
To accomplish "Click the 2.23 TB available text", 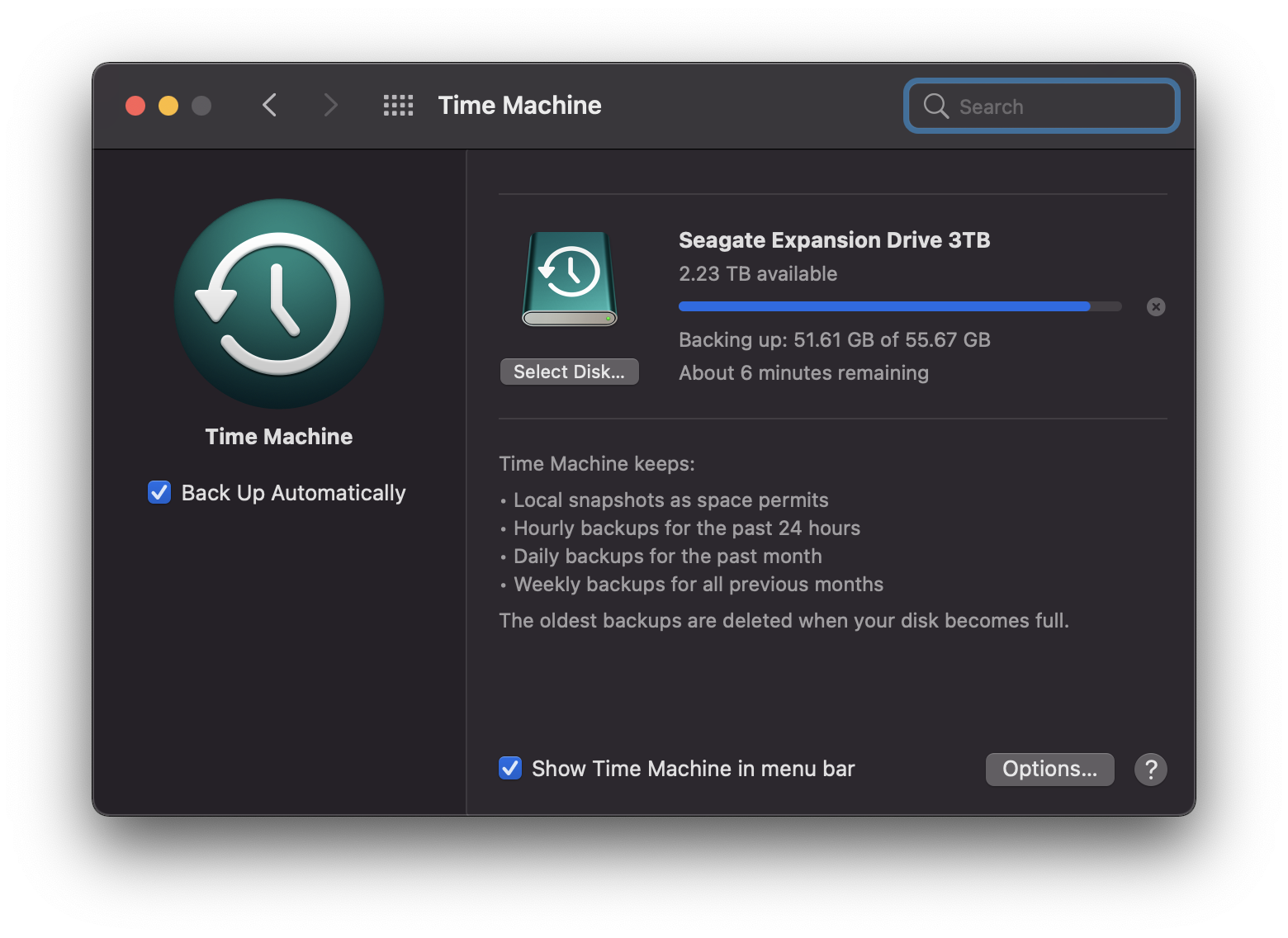I will point(758,274).
